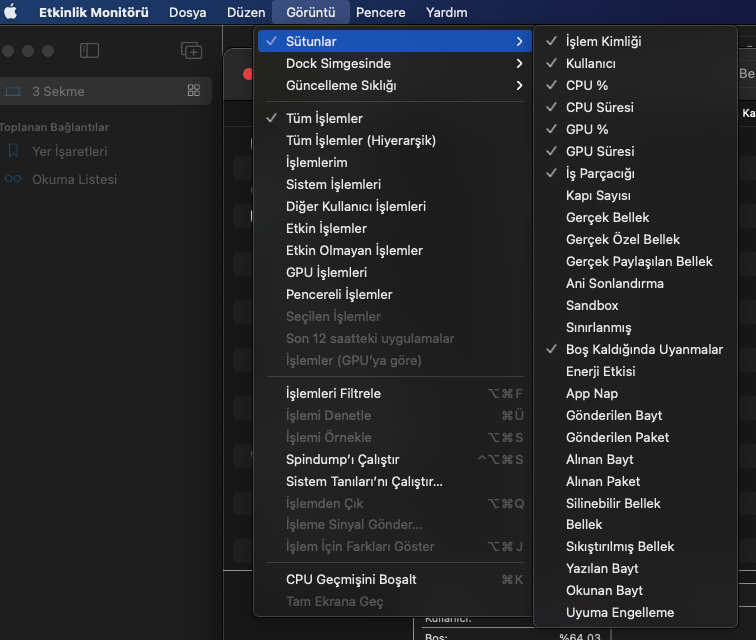
Task: Uncheck Kullanıcı column
Action: pos(635,63)
